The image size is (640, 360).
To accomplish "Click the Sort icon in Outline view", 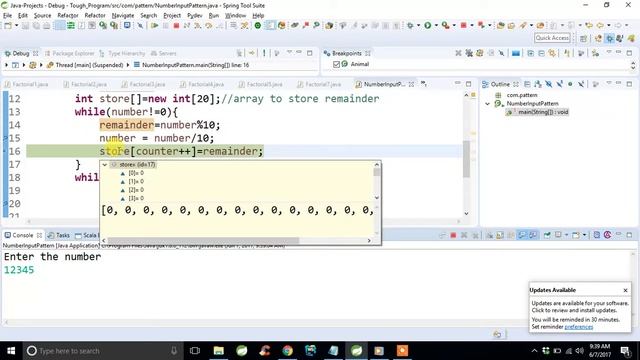I will coord(538,84).
